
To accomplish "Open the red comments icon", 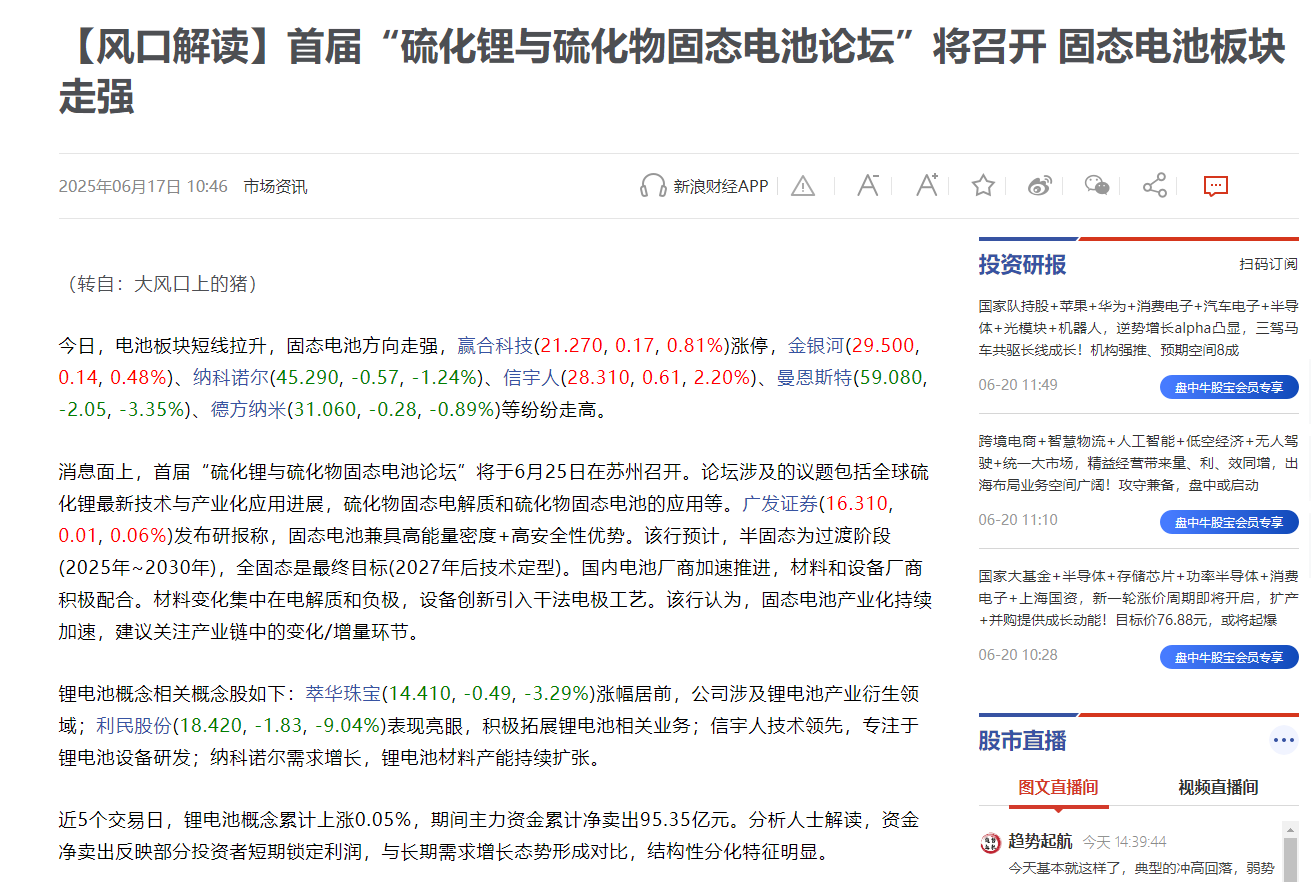I will [1215, 186].
